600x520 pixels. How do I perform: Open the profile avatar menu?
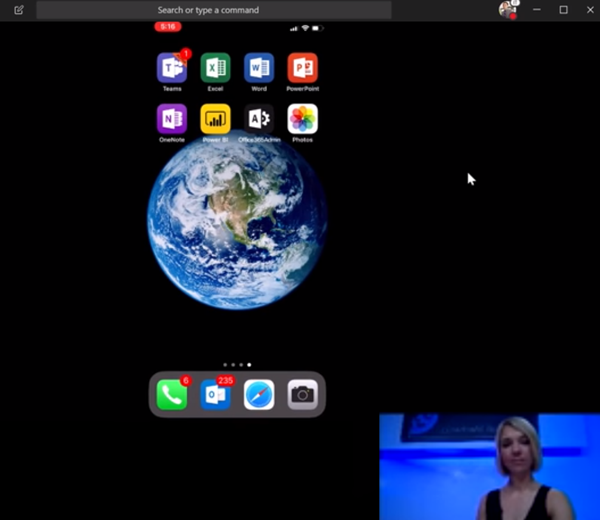coord(508,10)
